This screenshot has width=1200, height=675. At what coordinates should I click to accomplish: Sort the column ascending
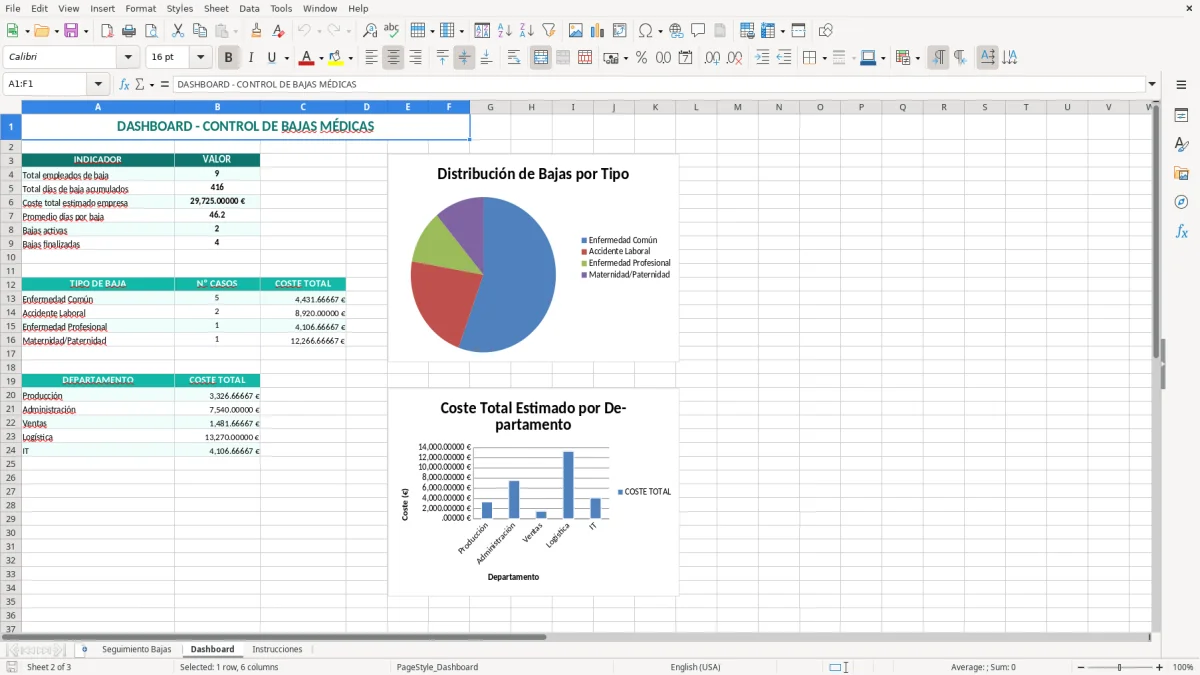coord(505,31)
